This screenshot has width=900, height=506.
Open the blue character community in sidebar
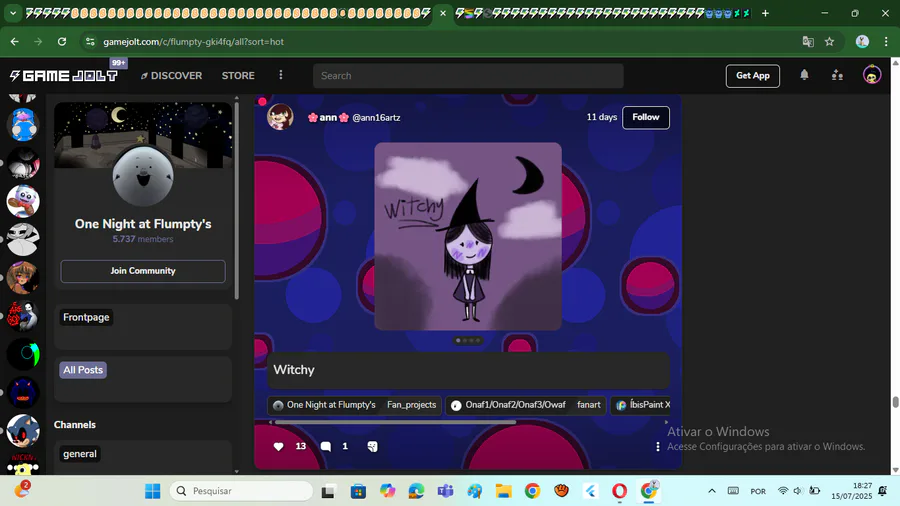(x=23, y=125)
